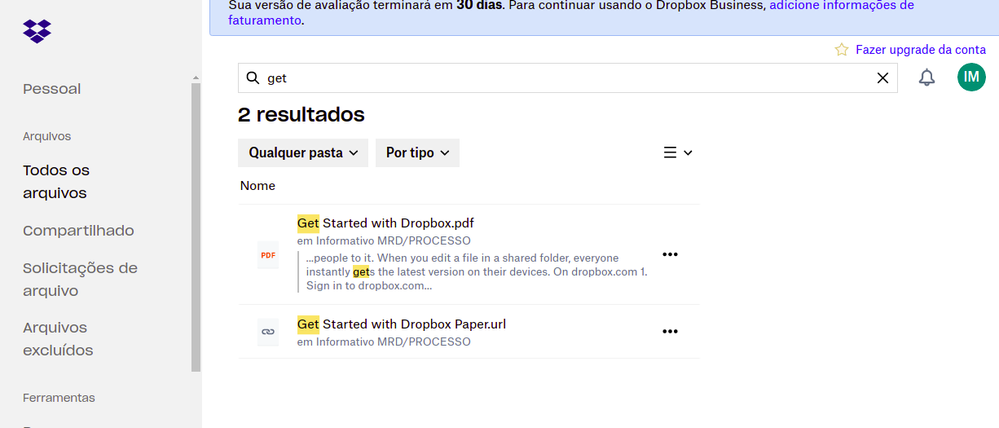Click the folder path under the PDF result
Image resolution: width=999 pixels, height=428 pixels.
click(x=384, y=241)
